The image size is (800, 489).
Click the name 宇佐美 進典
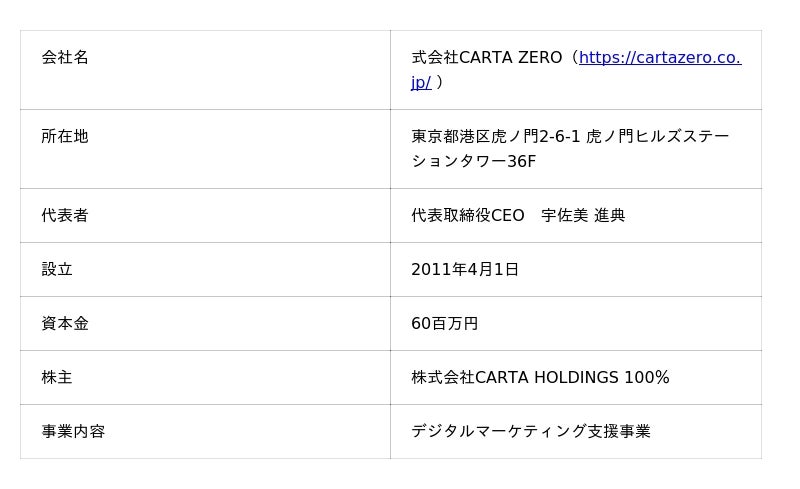coord(583,216)
